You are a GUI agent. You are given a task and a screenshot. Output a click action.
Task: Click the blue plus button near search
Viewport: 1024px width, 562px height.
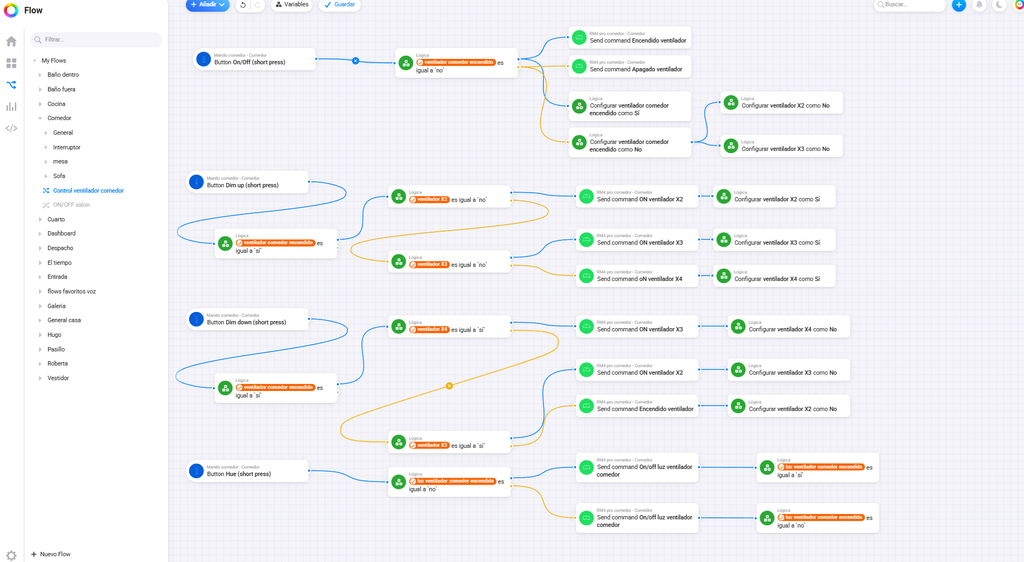(x=959, y=5)
